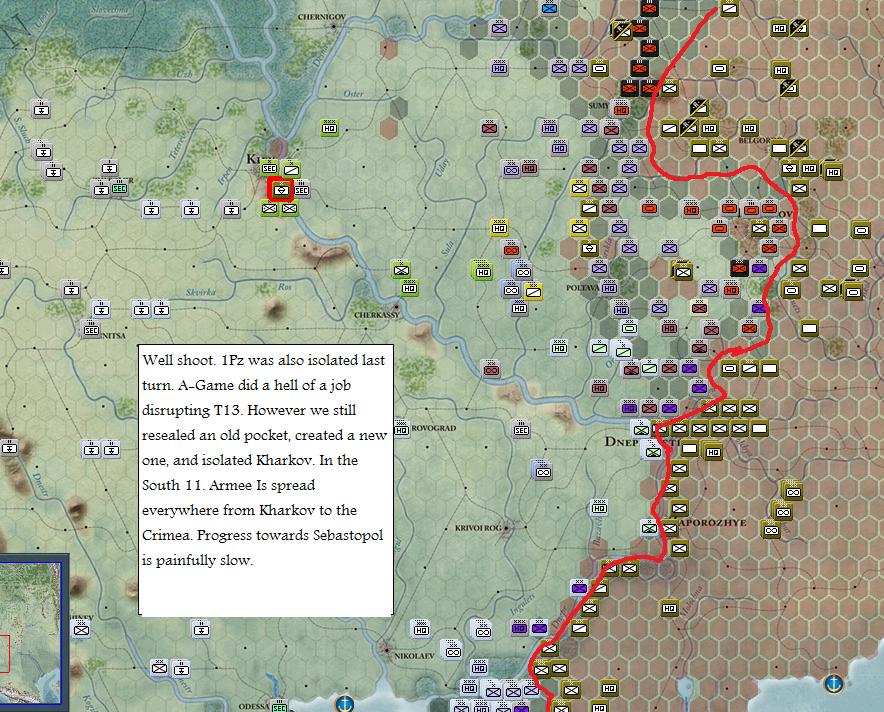This screenshot has width=884, height=712.
Task: Select the orange HQ counter at Sumy
Action: (621, 110)
